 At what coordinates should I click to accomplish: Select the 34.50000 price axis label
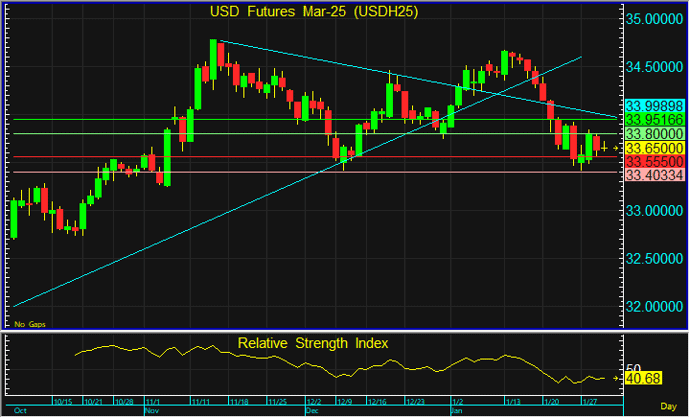point(656,67)
